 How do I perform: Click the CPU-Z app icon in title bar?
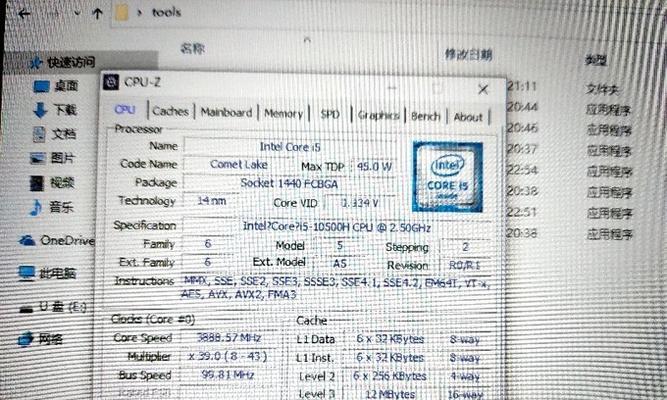tap(111, 82)
